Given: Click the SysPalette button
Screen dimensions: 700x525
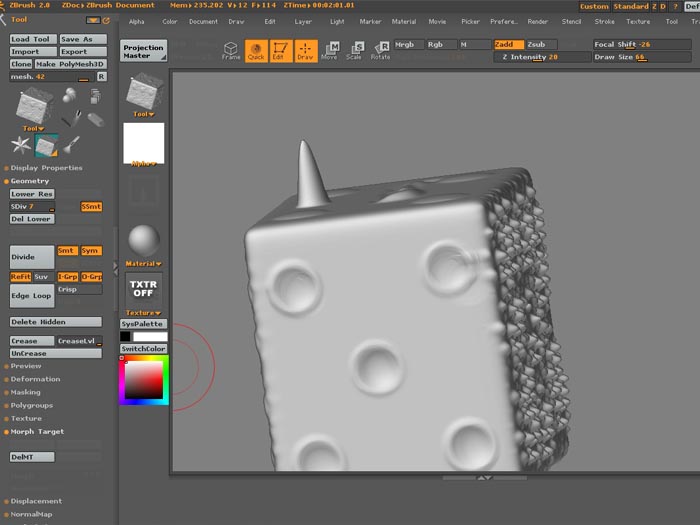Looking at the screenshot, I should click(x=144, y=324).
